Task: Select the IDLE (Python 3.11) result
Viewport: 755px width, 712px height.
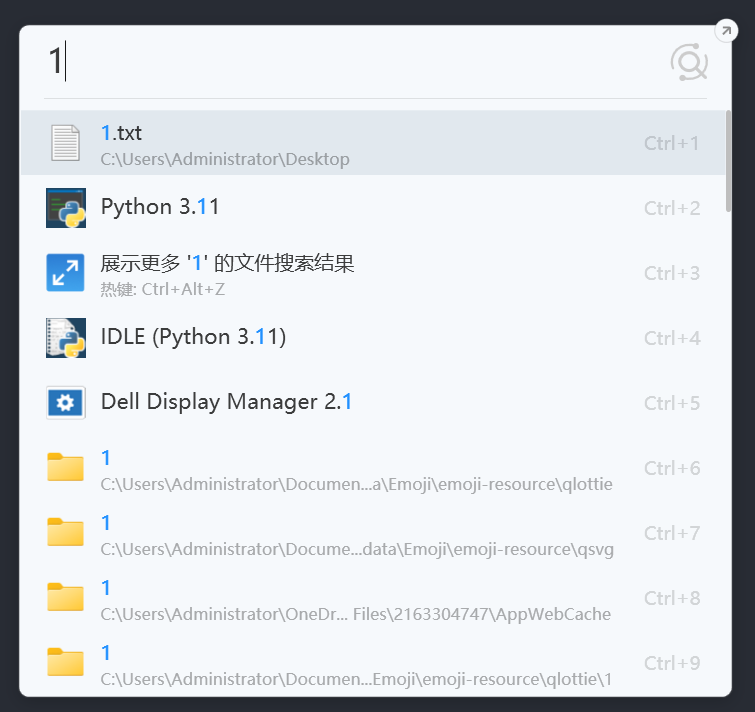Action: coord(373,338)
